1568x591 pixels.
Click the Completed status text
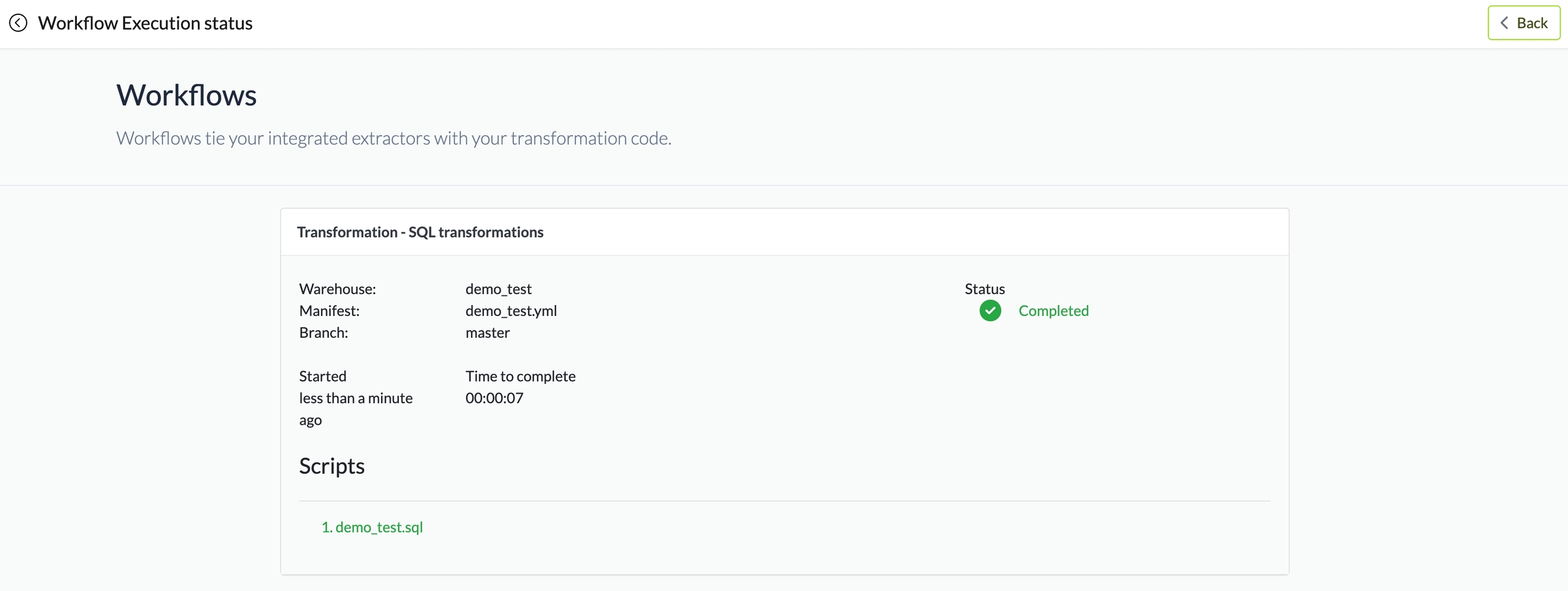(1053, 310)
